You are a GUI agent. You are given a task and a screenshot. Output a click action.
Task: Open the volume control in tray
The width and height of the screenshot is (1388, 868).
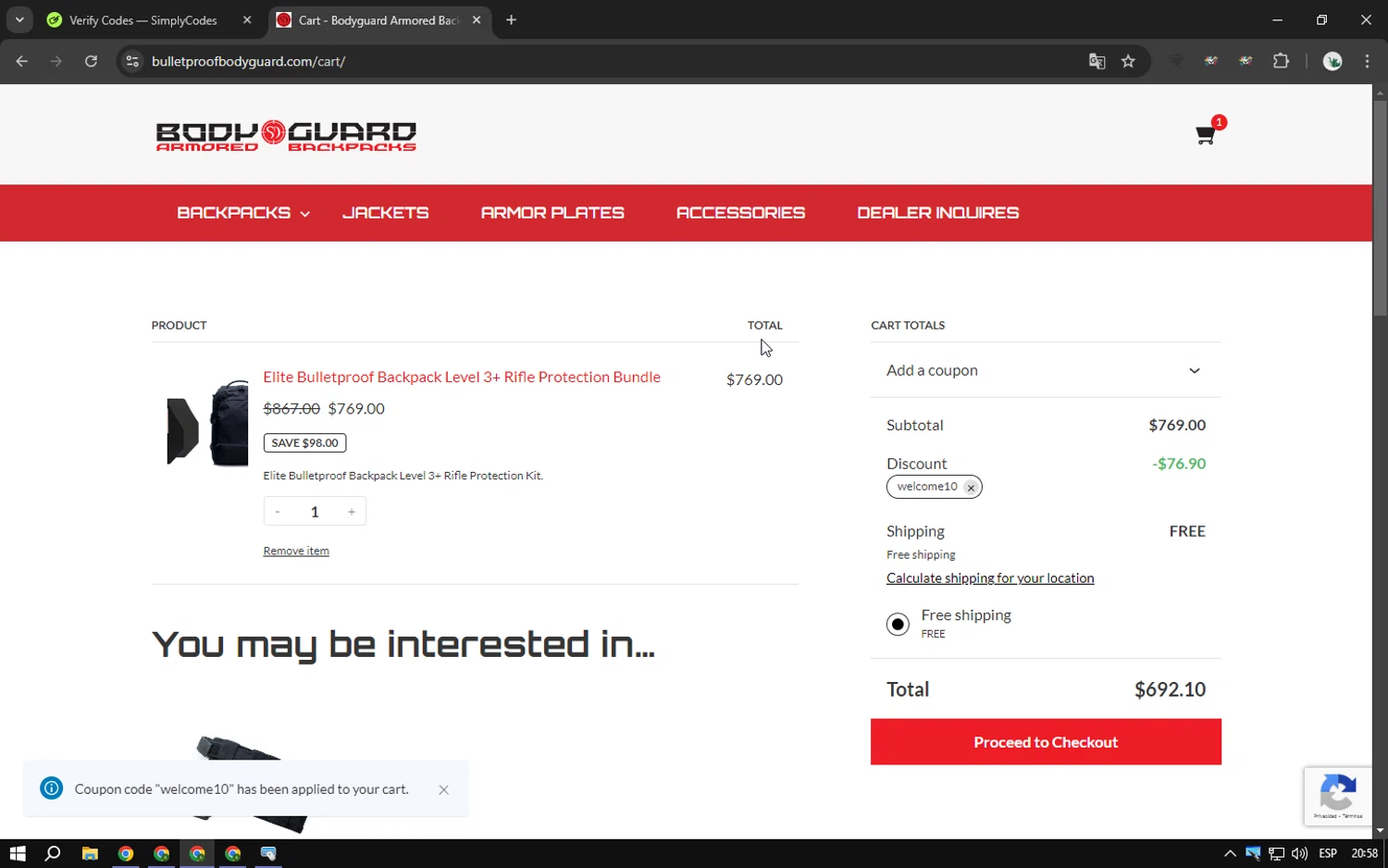tap(1299, 853)
